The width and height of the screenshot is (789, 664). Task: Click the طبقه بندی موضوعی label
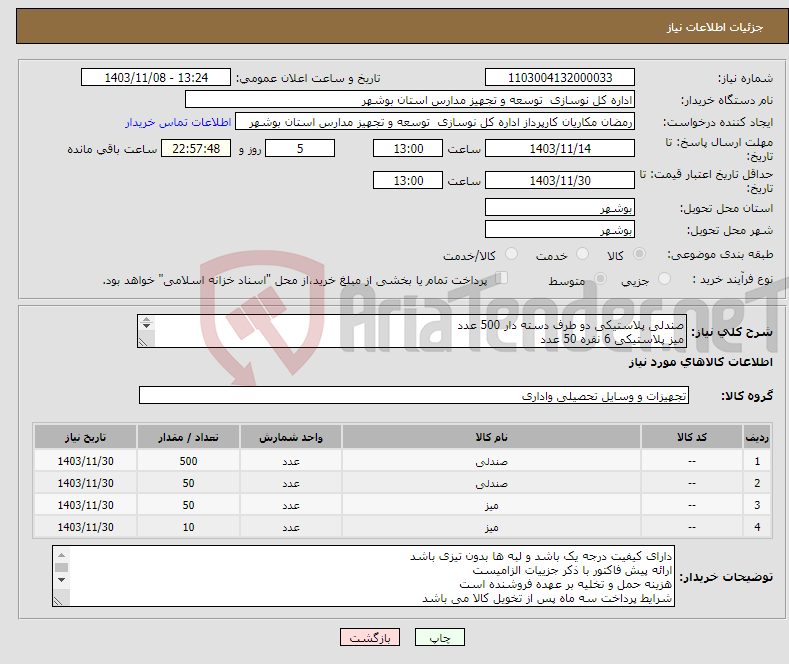[720, 255]
